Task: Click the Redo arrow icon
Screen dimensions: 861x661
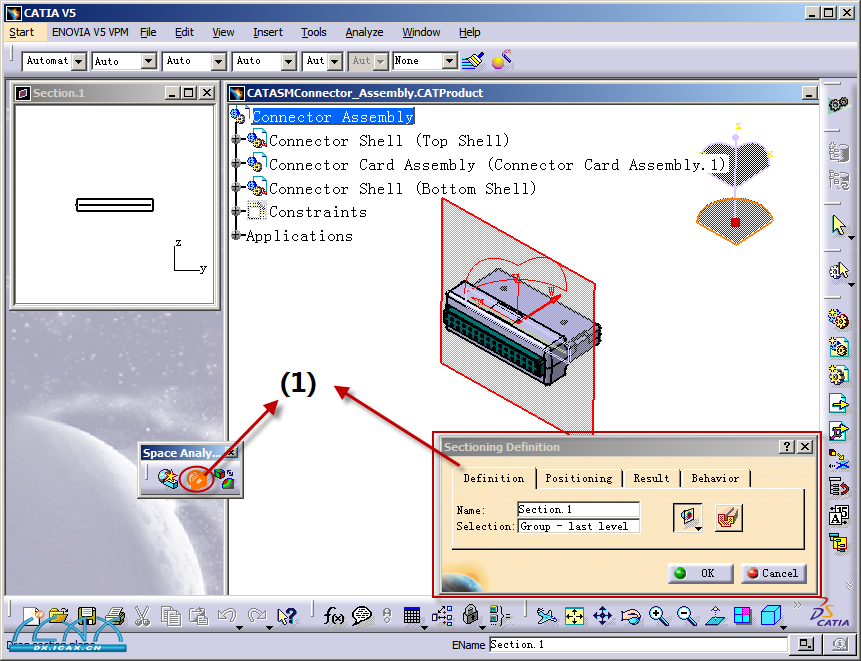Action: coord(256,616)
